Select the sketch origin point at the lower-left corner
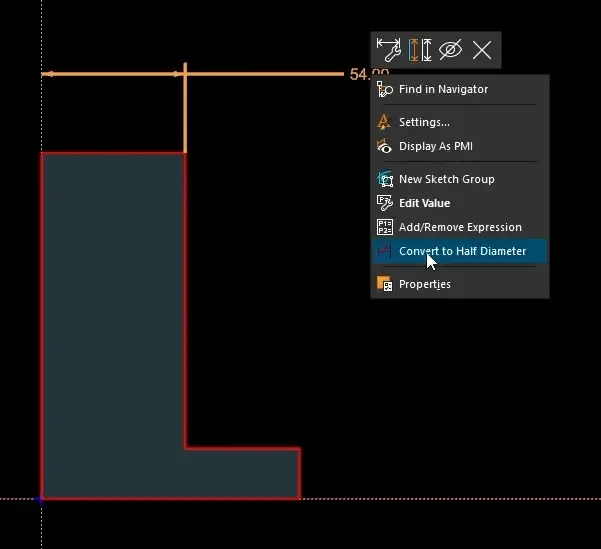This screenshot has width=601, height=549. [41, 499]
